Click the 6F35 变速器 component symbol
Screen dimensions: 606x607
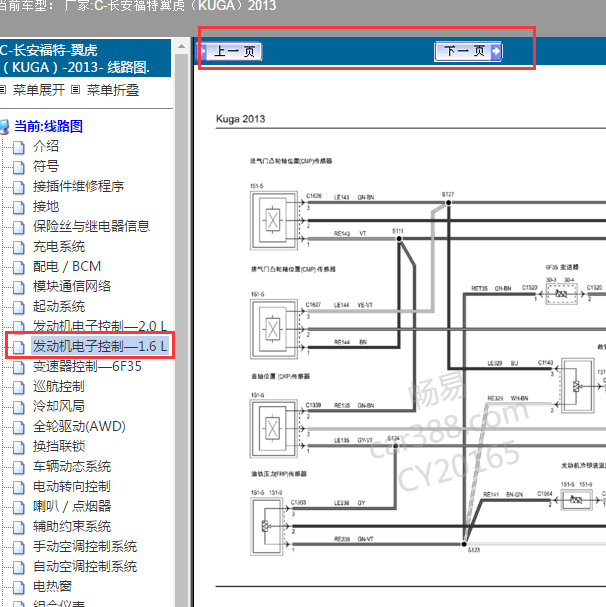pos(561,294)
